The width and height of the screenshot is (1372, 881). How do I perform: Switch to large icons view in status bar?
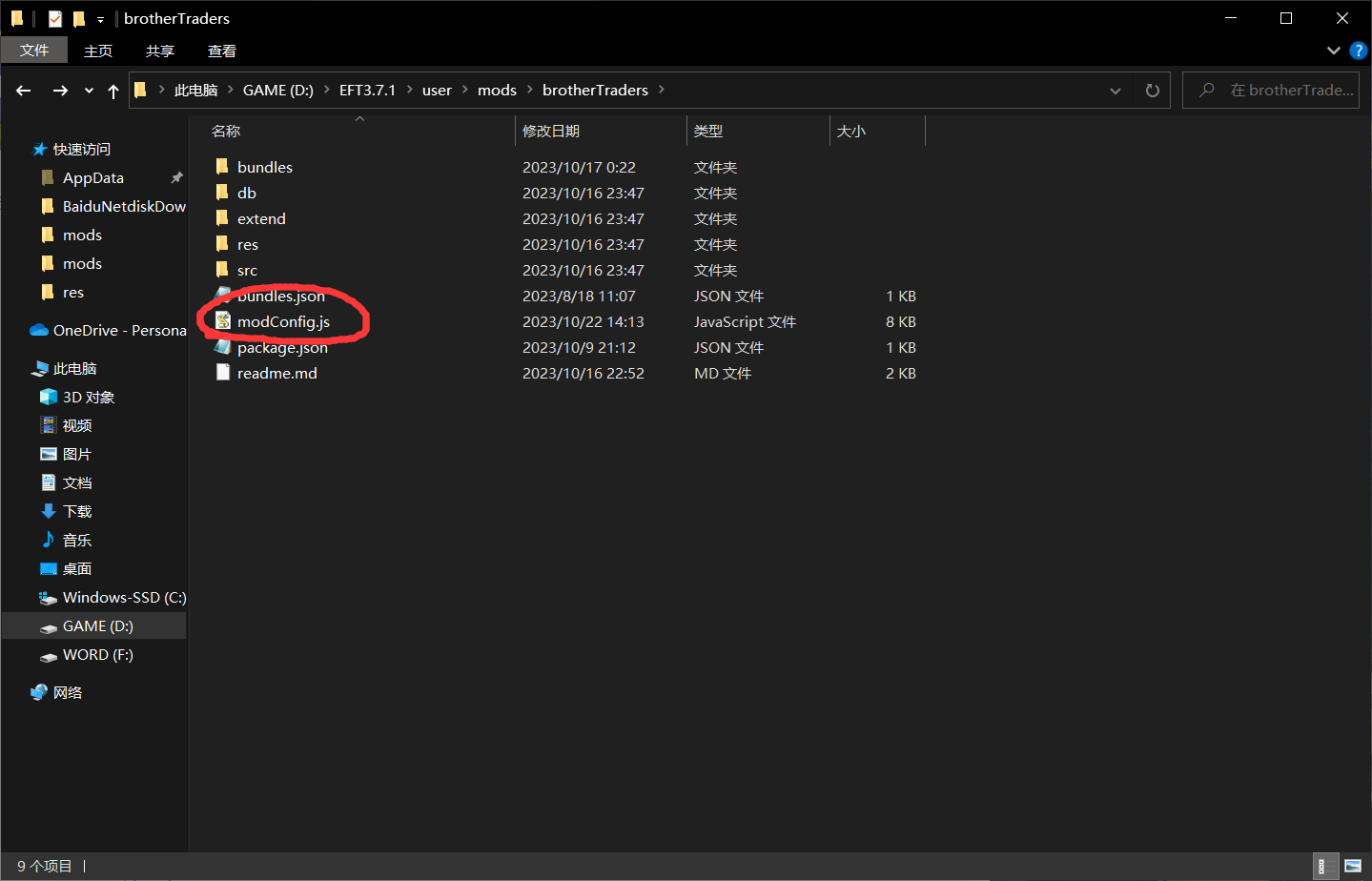(x=1353, y=866)
